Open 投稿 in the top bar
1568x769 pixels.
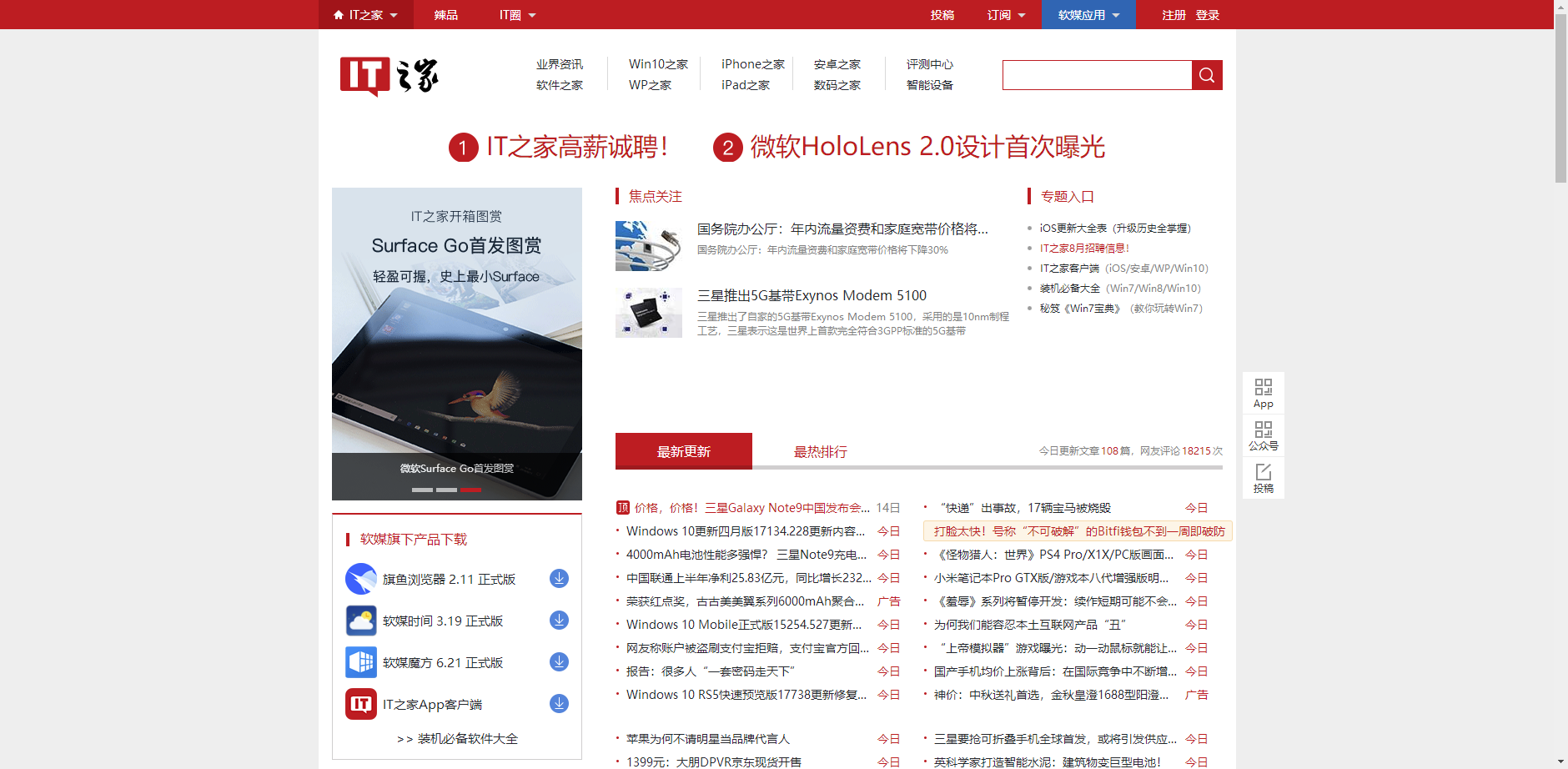(x=942, y=15)
